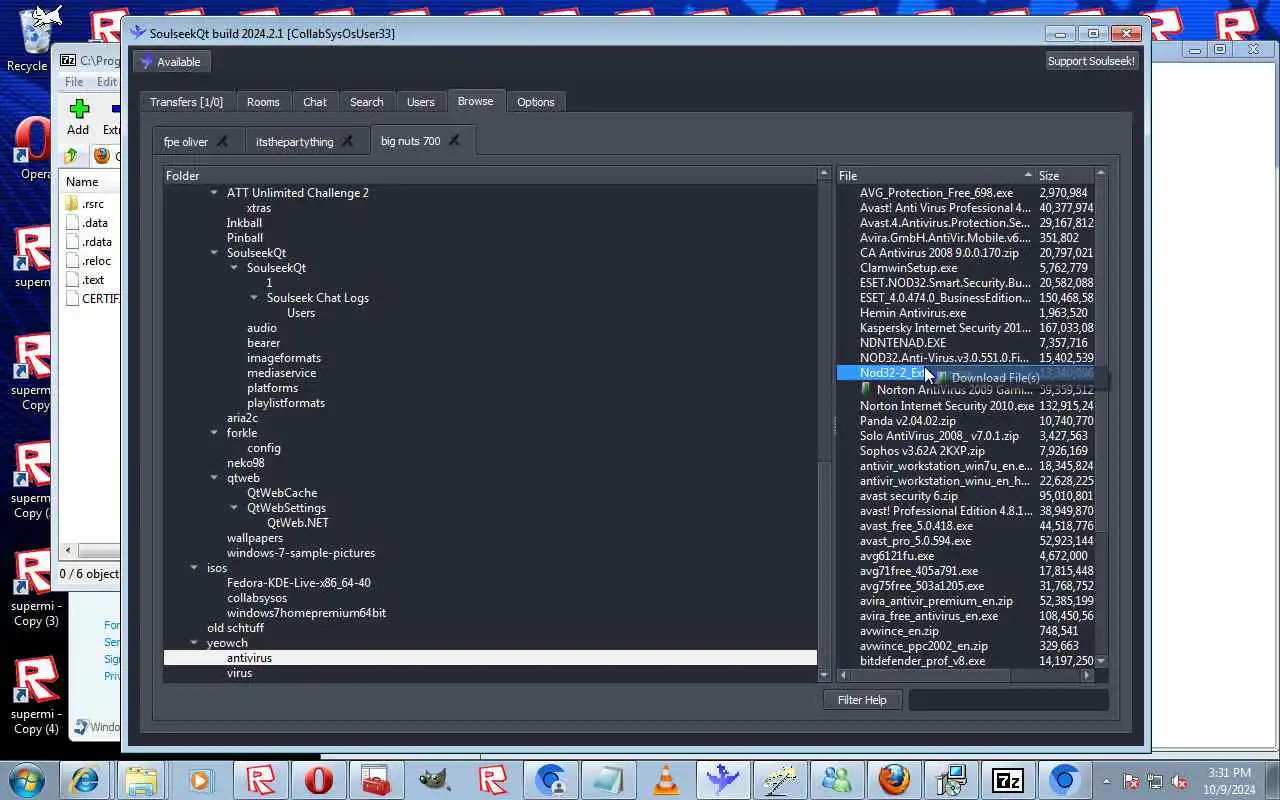This screenshot has height=800, width=1280.
Task: Click the file list scroll-down arrow
Action: [1101, 661]
